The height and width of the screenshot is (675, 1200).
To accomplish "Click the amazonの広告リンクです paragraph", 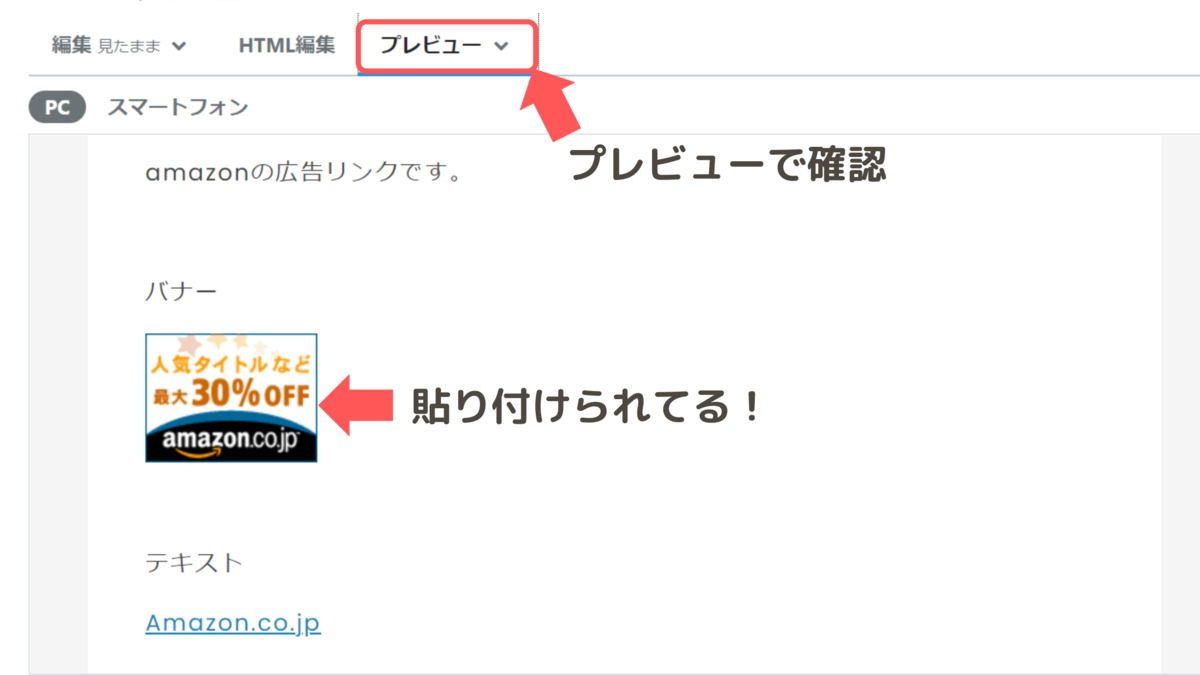I will coord(303,174).
